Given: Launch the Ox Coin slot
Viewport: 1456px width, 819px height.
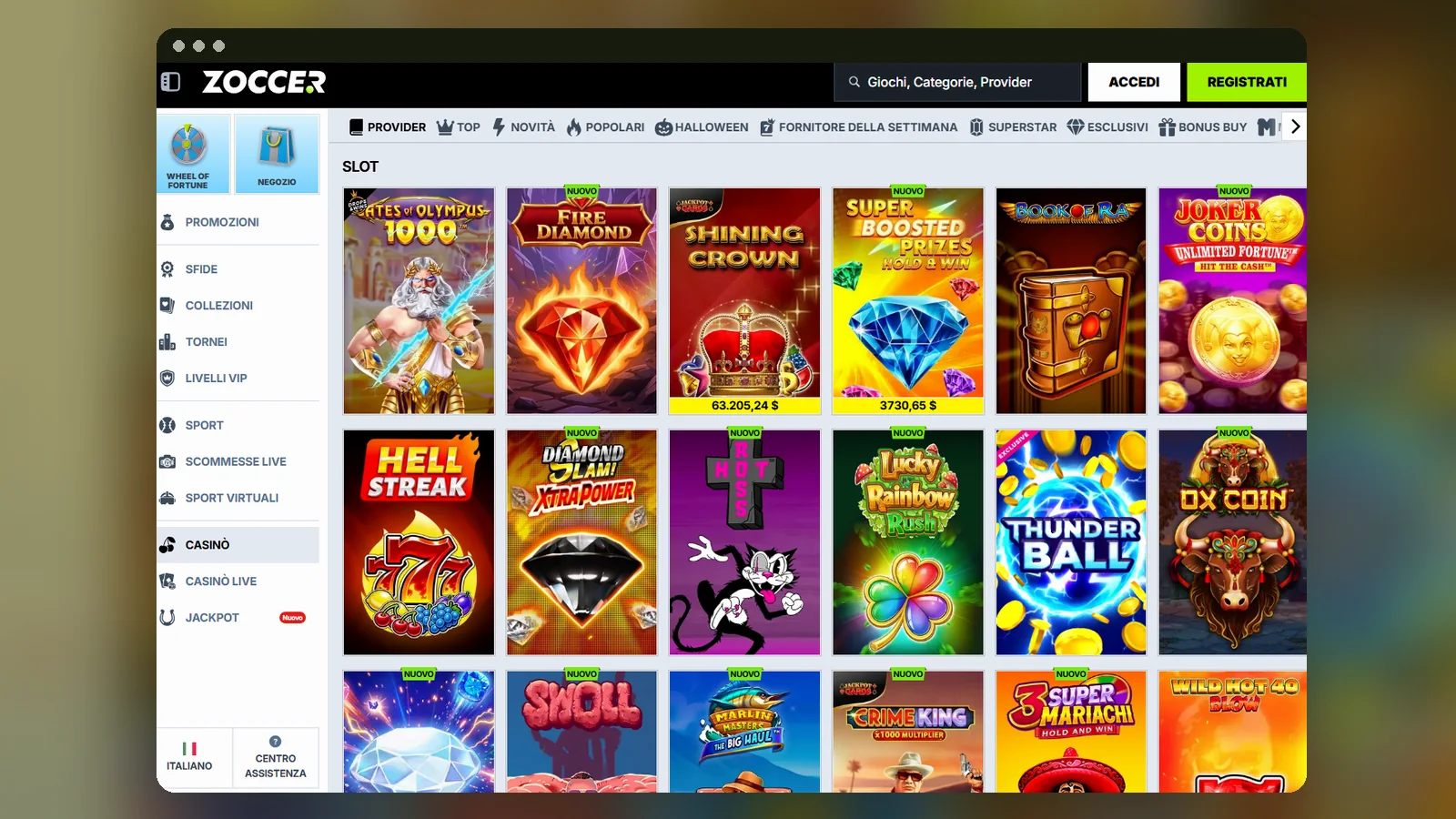Looking at the screenshot, I should coord(1232,542).
